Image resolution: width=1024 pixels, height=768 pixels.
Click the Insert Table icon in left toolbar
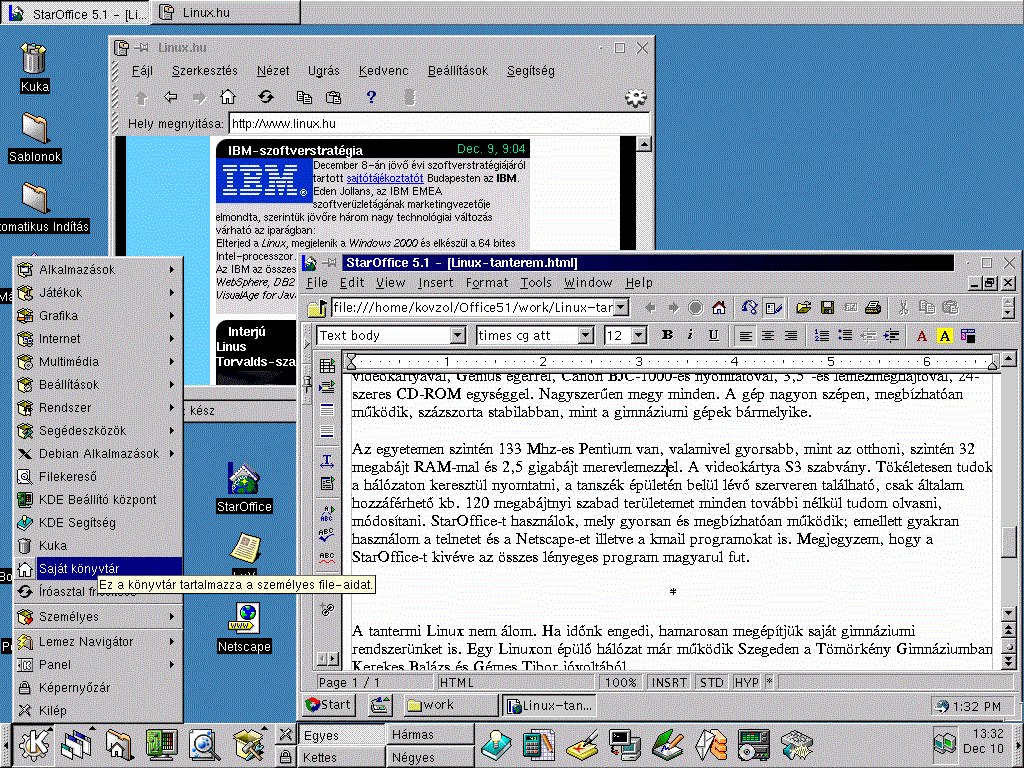(x=327, y=365)
